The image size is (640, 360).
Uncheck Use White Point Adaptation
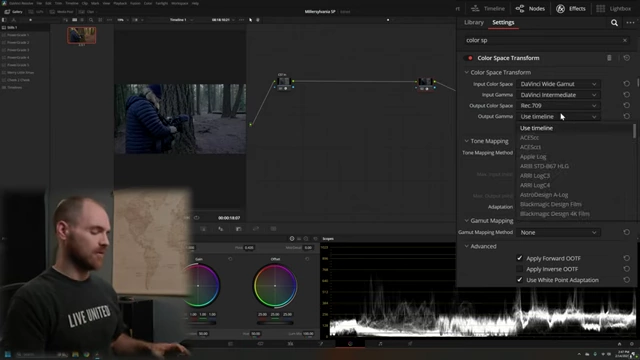pos(520,280)
